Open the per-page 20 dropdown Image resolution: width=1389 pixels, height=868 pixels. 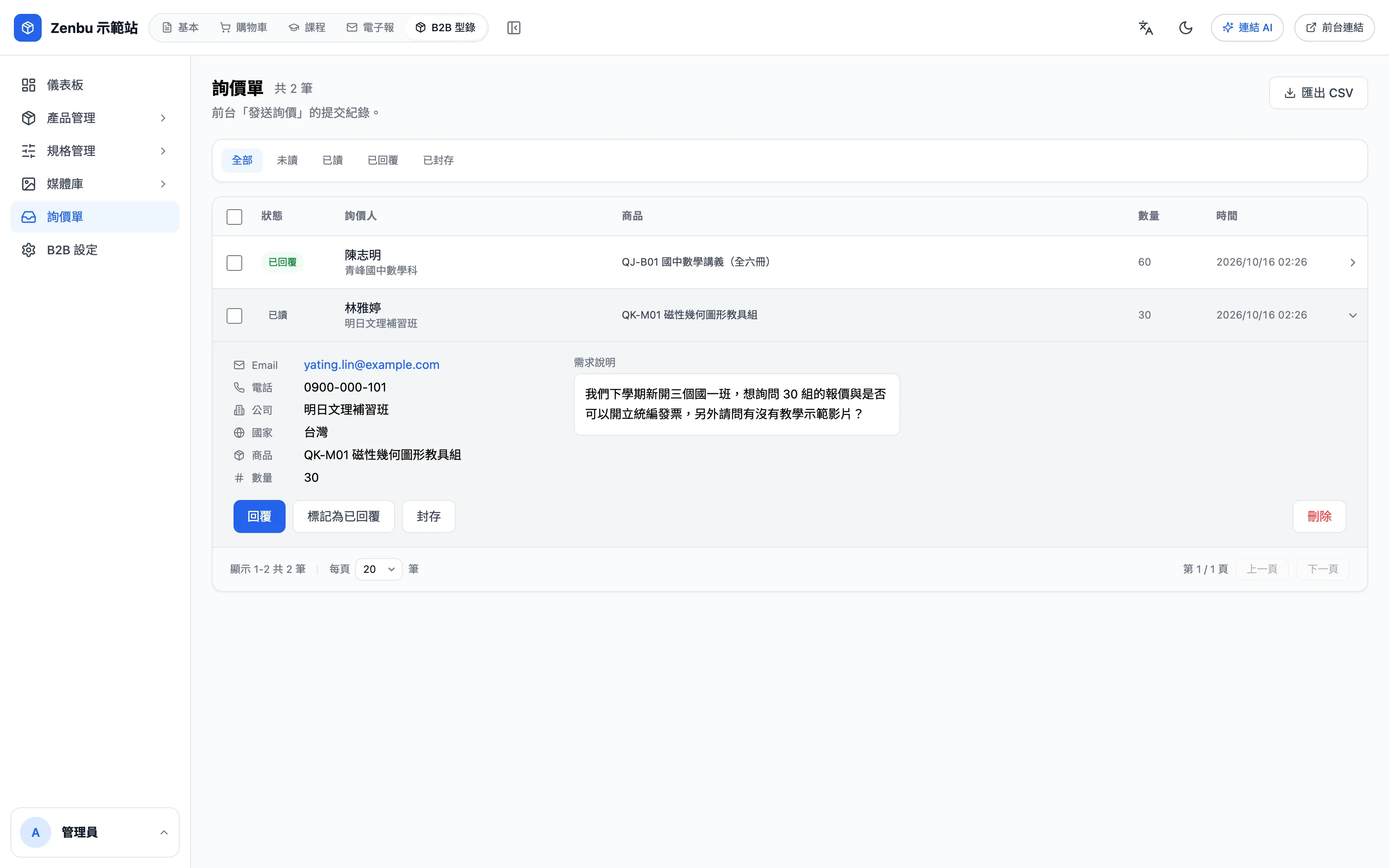(x=379, y=569)
